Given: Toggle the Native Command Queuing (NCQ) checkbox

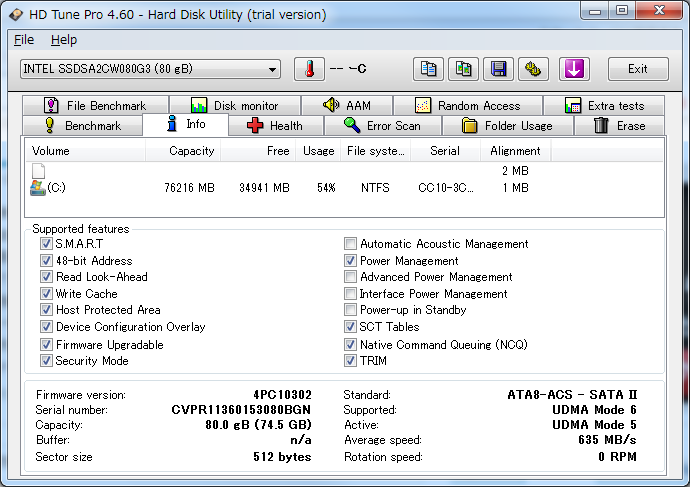Looking at the screenshot, I should pyautogui.click(x=350, y=344).
